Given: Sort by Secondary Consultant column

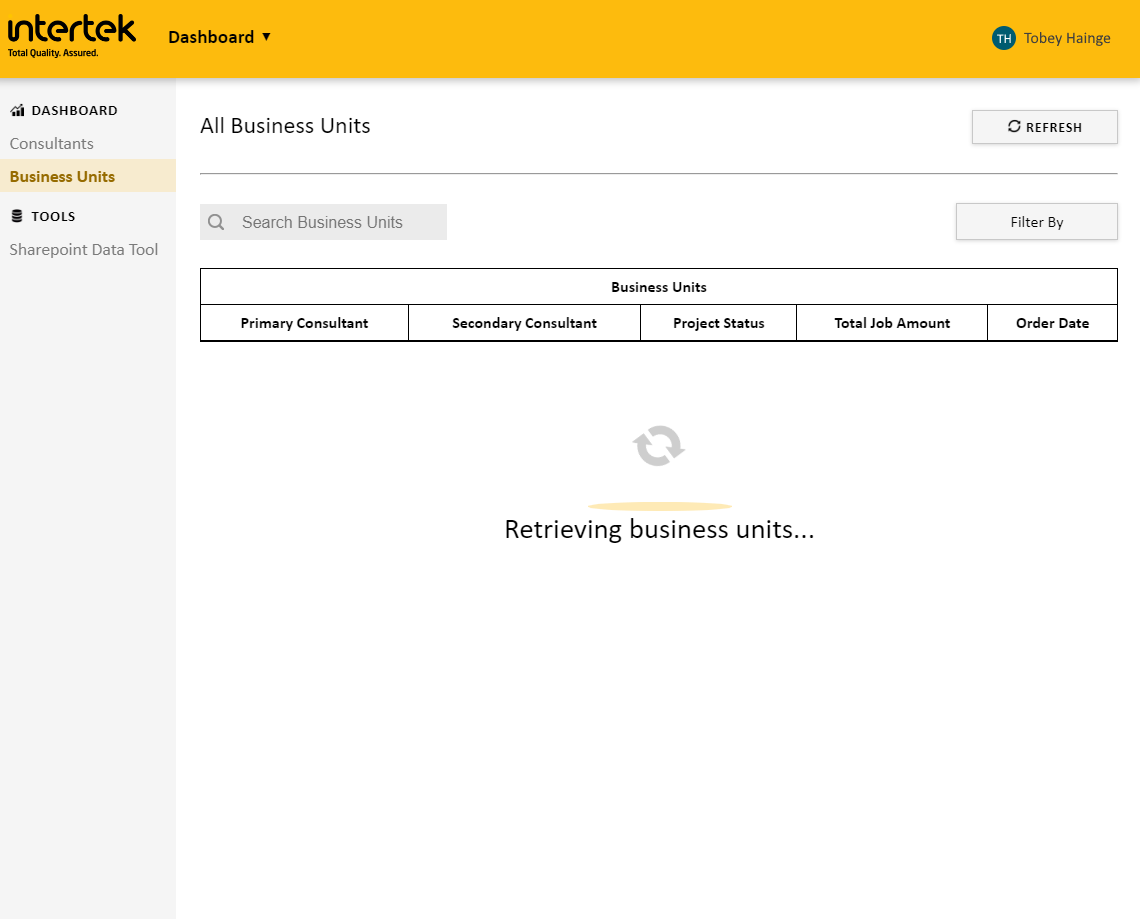Looking at the screenshot, I should click(x=524, y=323).
